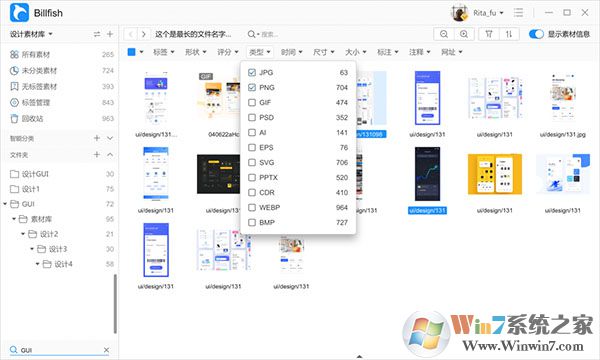Screen dimensions: 600x360
Task: Clear the GUI folder search with X
Action: [x=106, y=350]
